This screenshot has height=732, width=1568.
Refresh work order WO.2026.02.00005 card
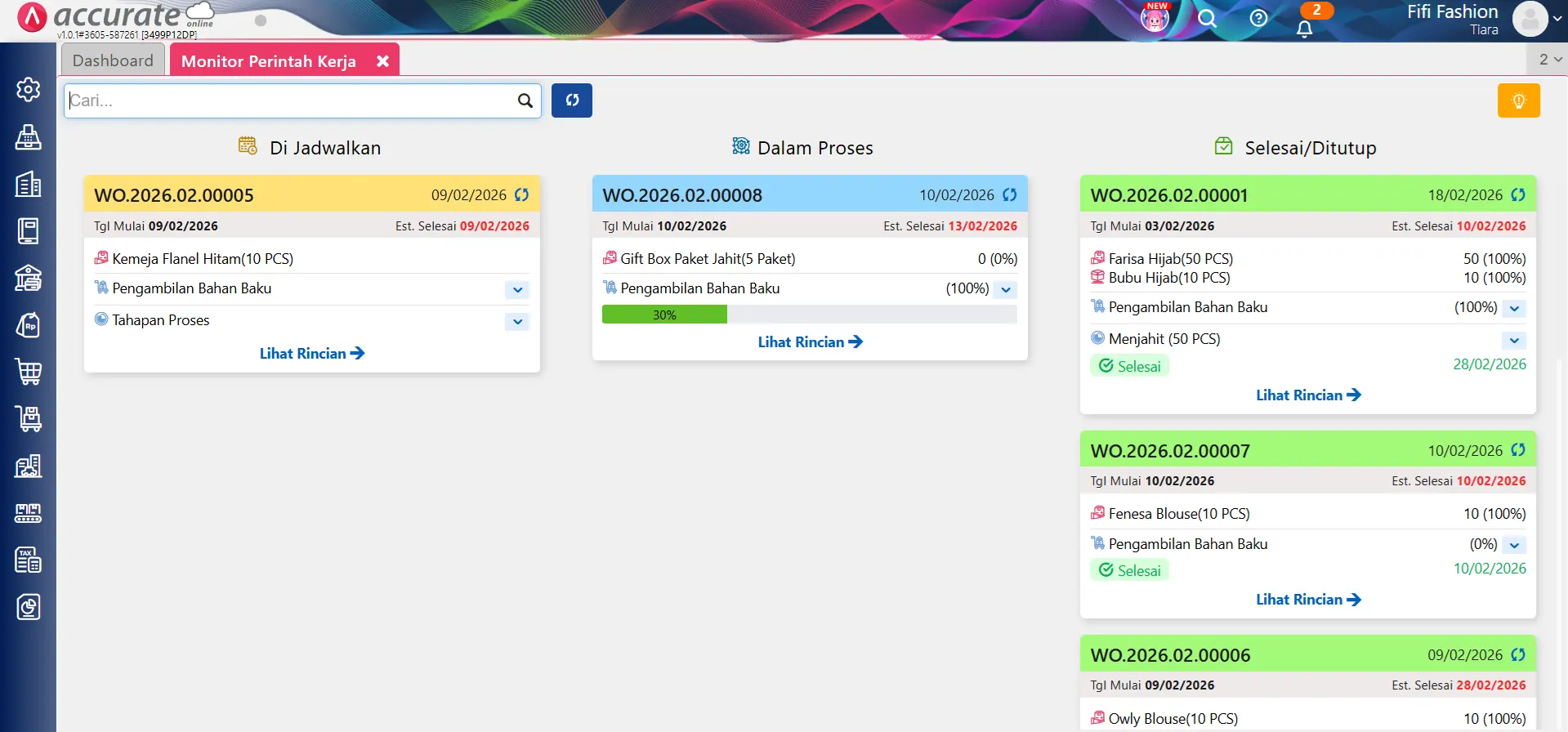[x=521, y=195]
